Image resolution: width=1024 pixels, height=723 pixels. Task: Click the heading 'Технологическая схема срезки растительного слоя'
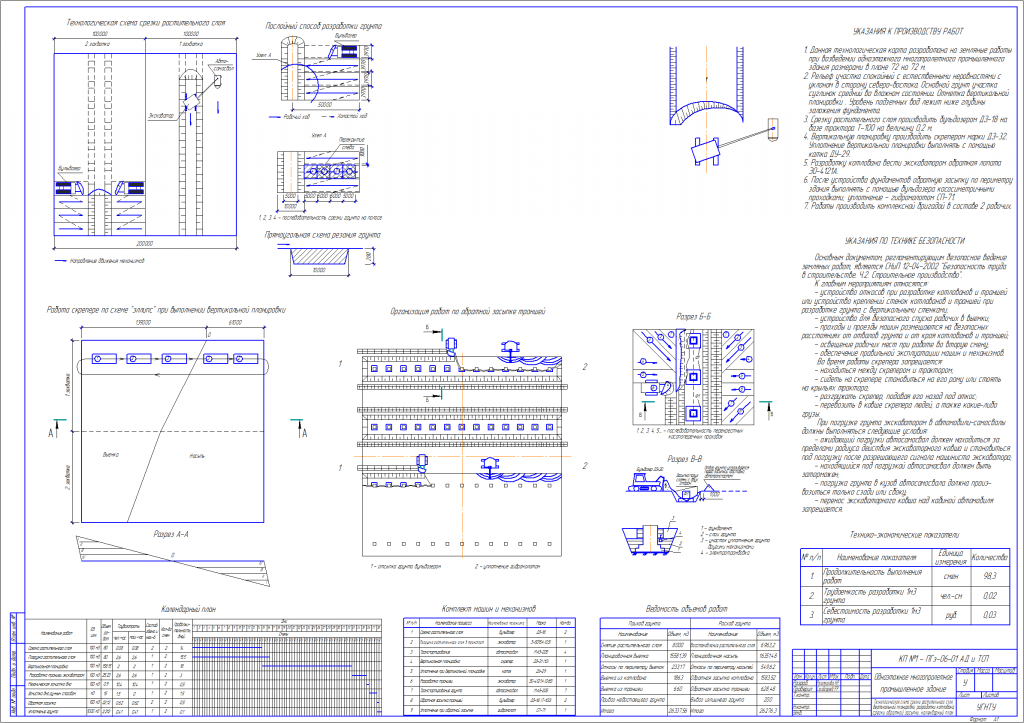(x=146, y=23)
